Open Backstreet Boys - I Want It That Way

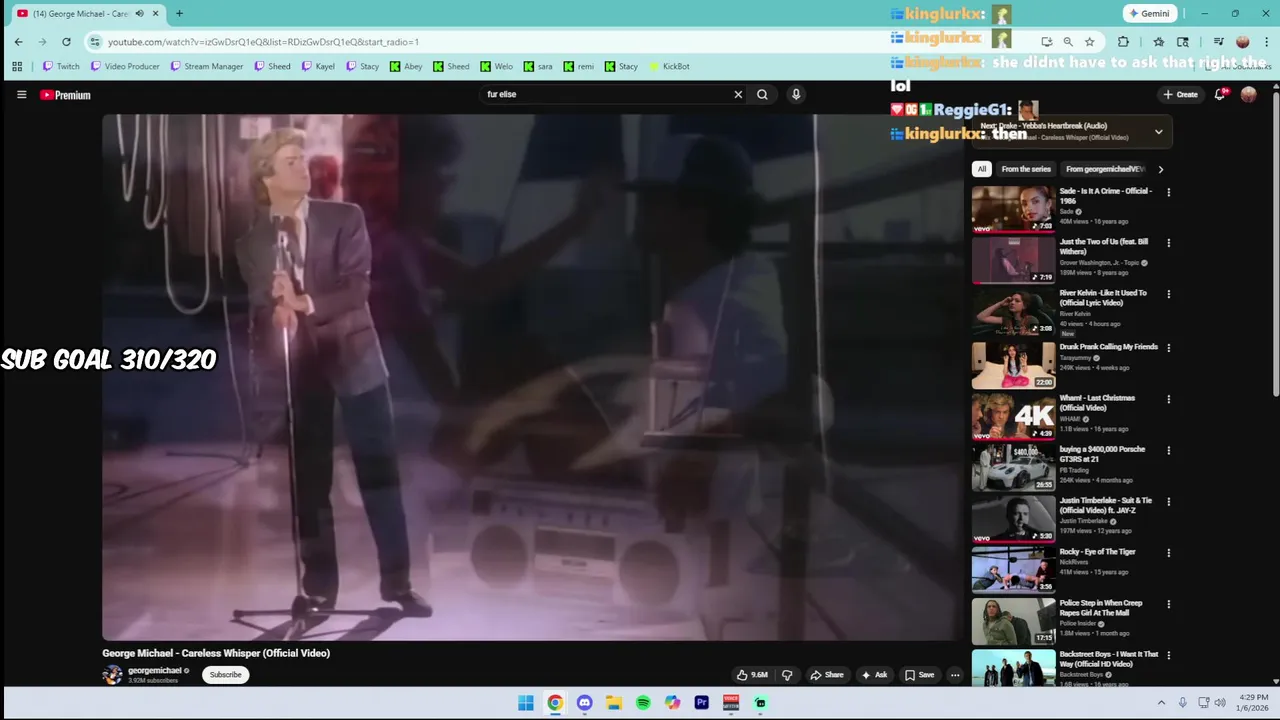(x=1109, y=659)
